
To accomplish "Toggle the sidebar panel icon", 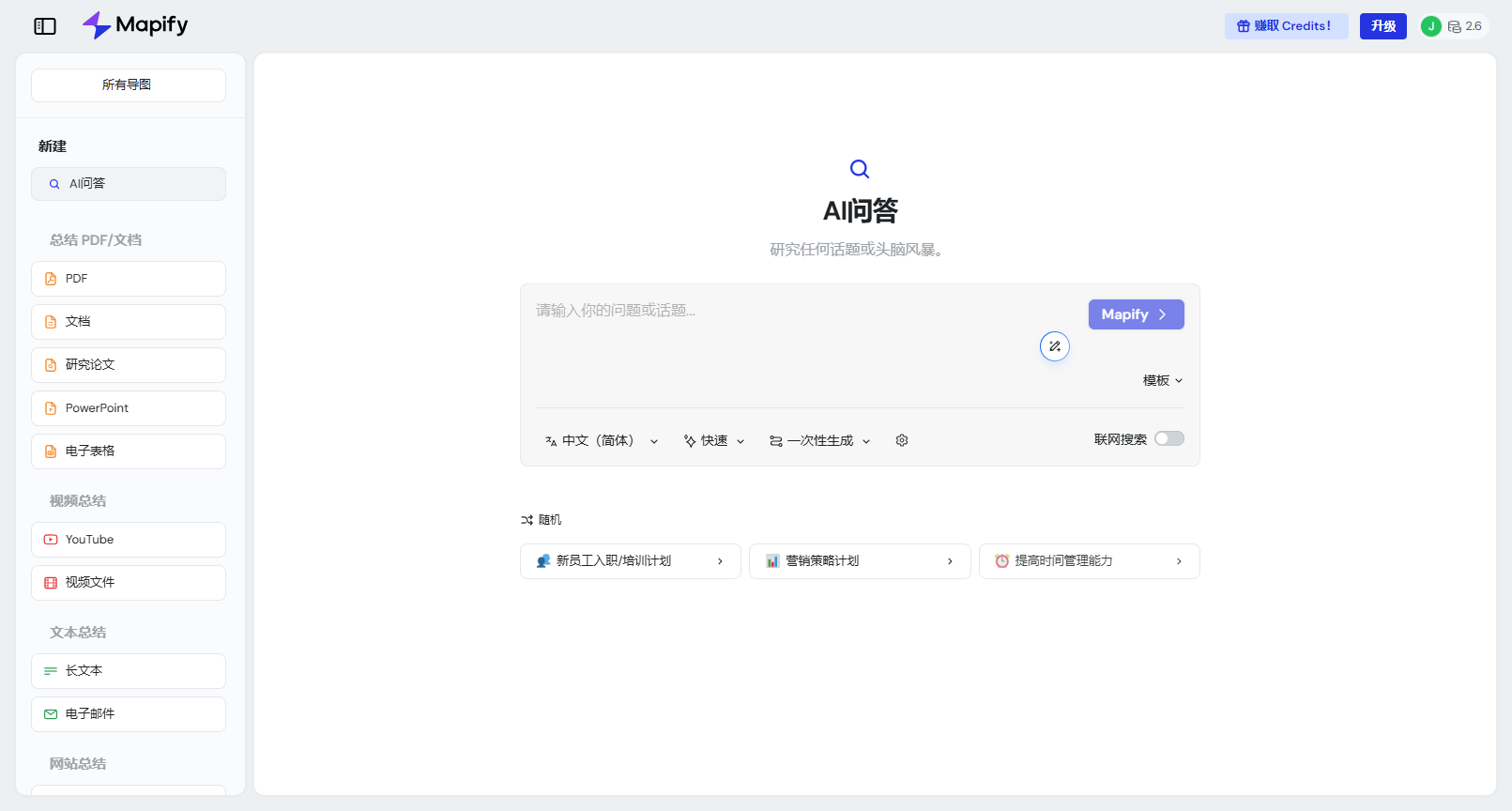I will pyautogui.click(x=45, y=26).
